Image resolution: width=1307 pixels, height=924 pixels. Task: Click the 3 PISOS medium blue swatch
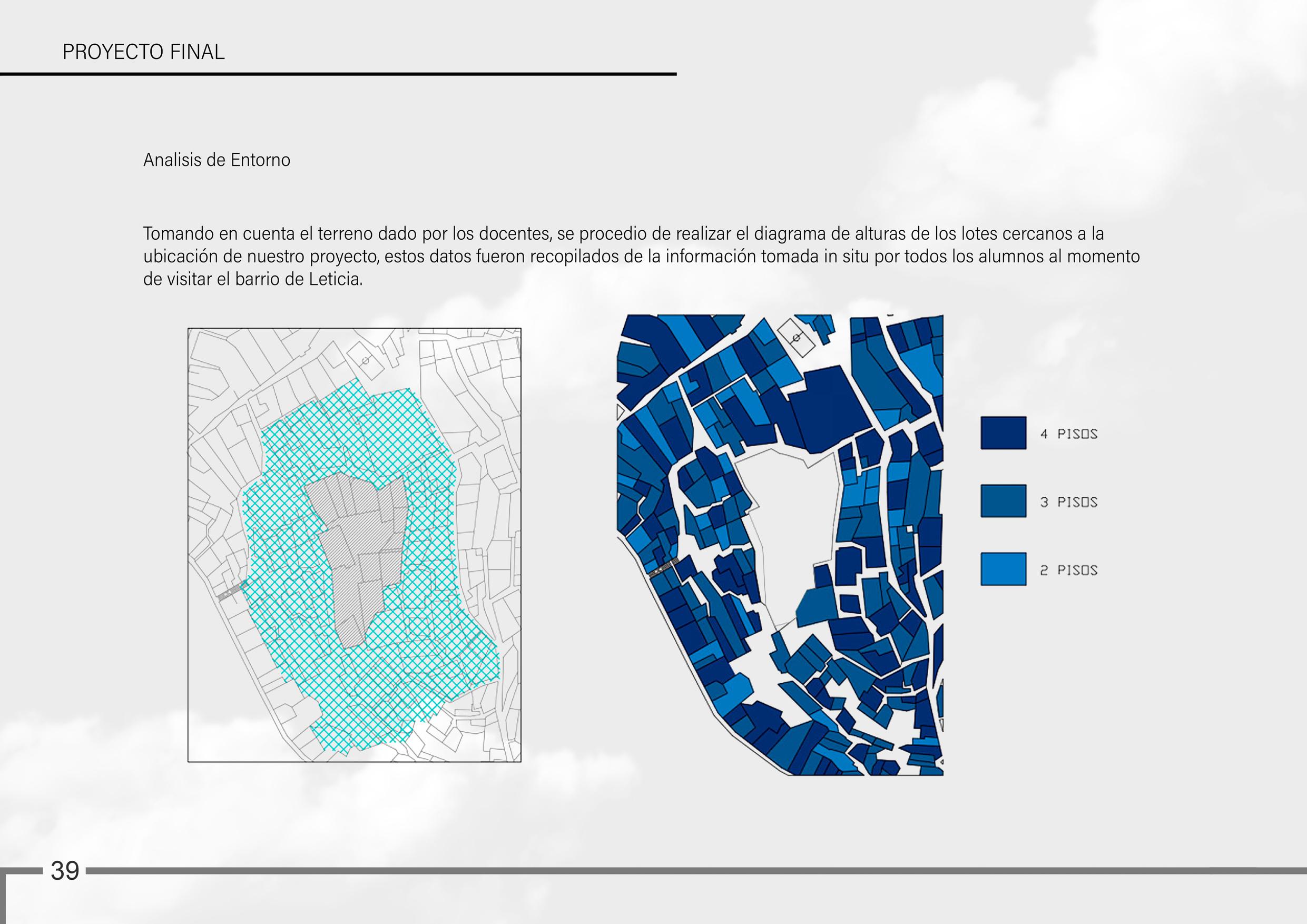click(x=1003, y=501)
